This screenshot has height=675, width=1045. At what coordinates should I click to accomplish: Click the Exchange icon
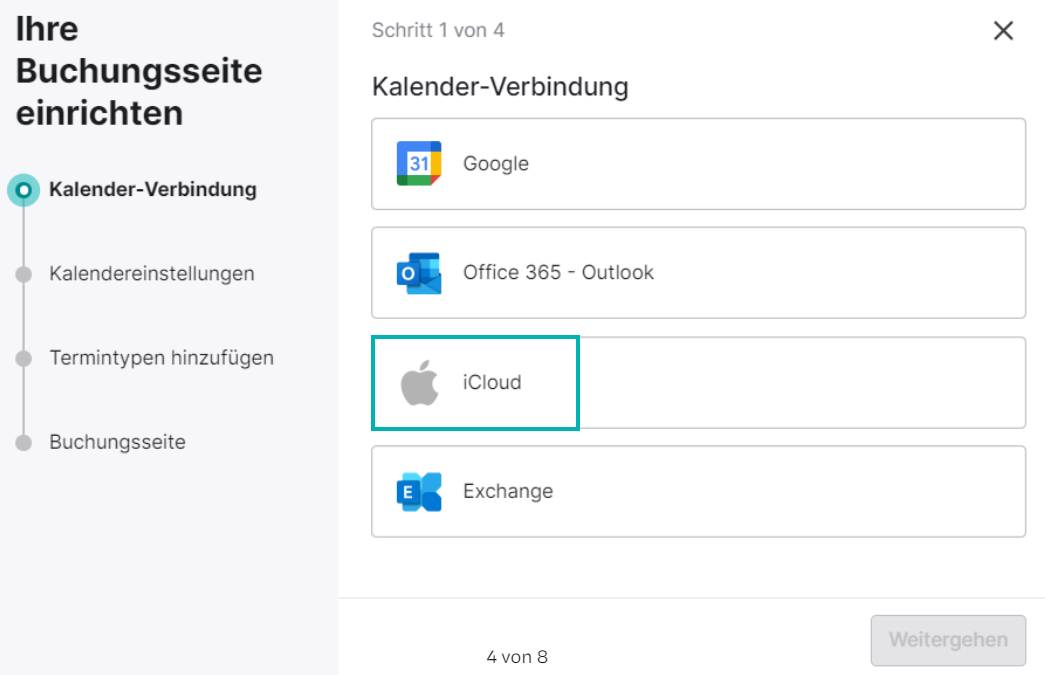coord(419,492)
